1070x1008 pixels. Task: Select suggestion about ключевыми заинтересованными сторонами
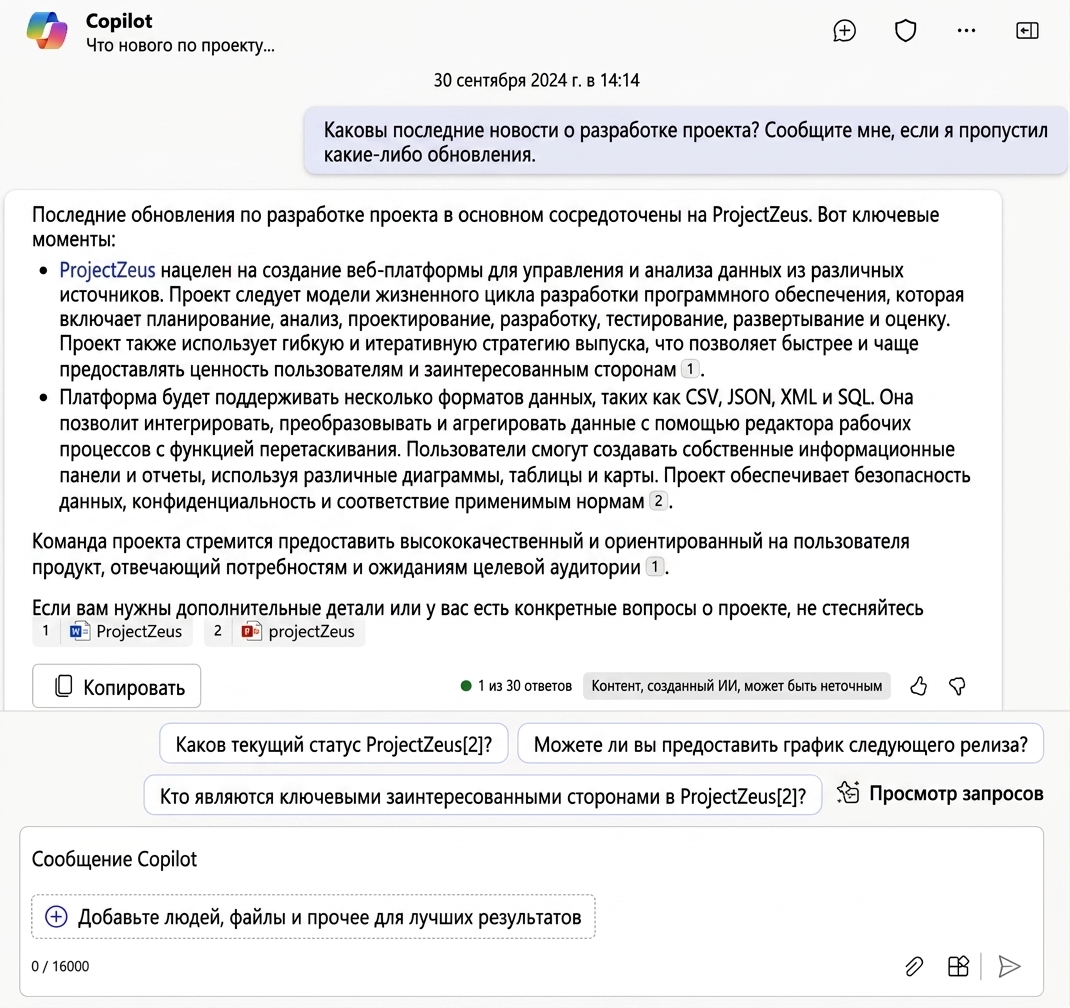point(482,795)
